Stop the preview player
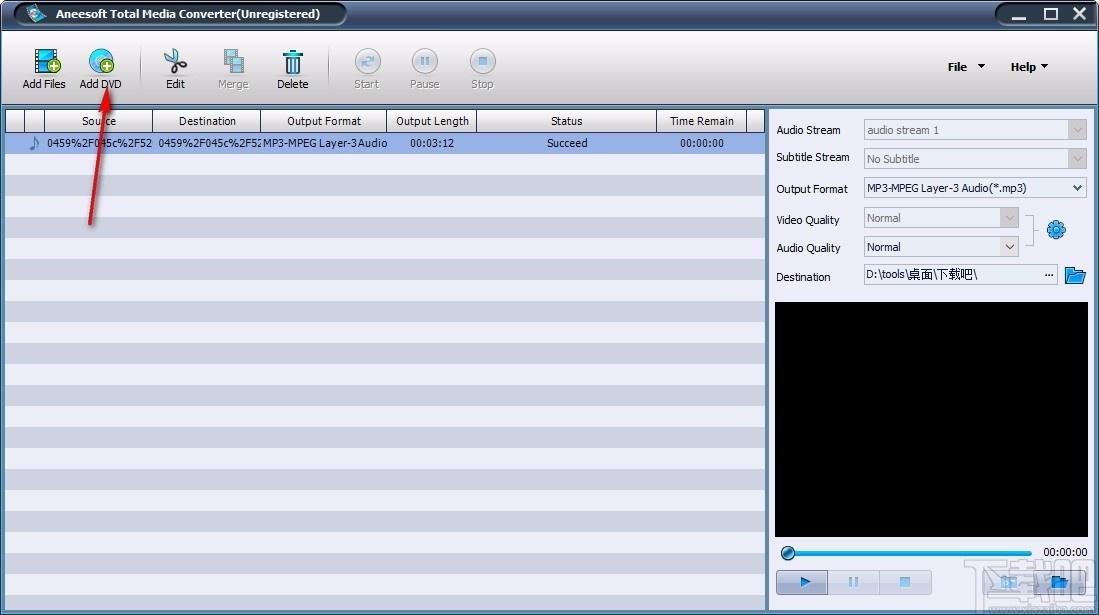This screenshot has width=1099, height=615. pyautogui.click(x=905, y=581)
